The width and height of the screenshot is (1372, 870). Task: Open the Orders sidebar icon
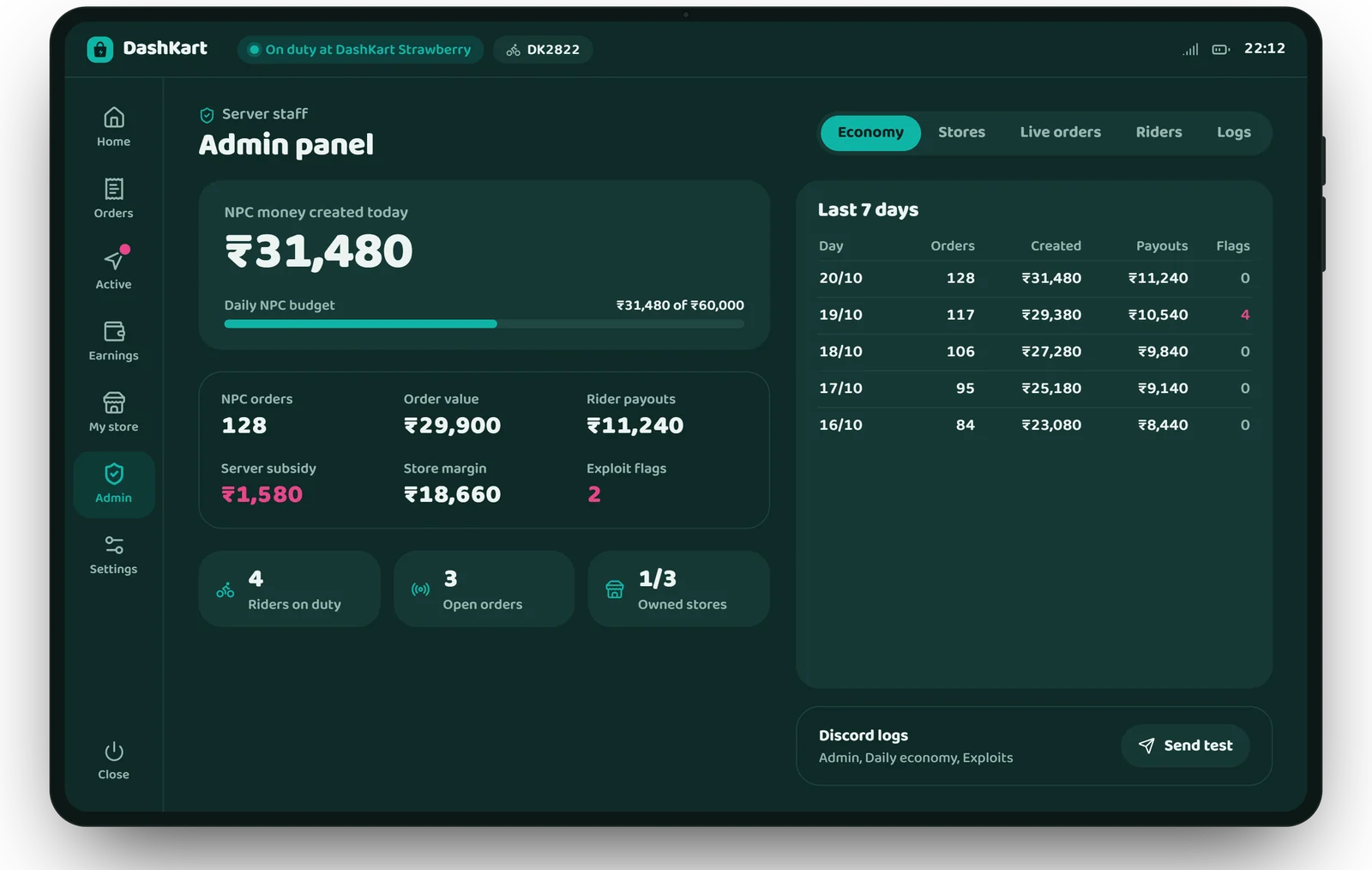[x=114, y=189]
